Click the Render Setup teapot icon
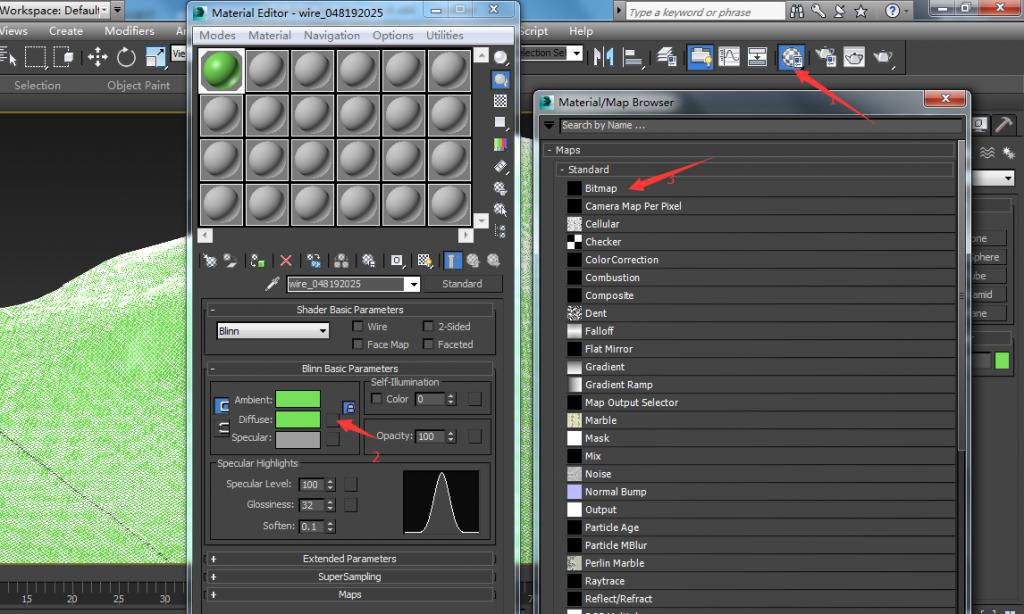1024x614 pixels. pyautogui.click(x=823, y=57)
